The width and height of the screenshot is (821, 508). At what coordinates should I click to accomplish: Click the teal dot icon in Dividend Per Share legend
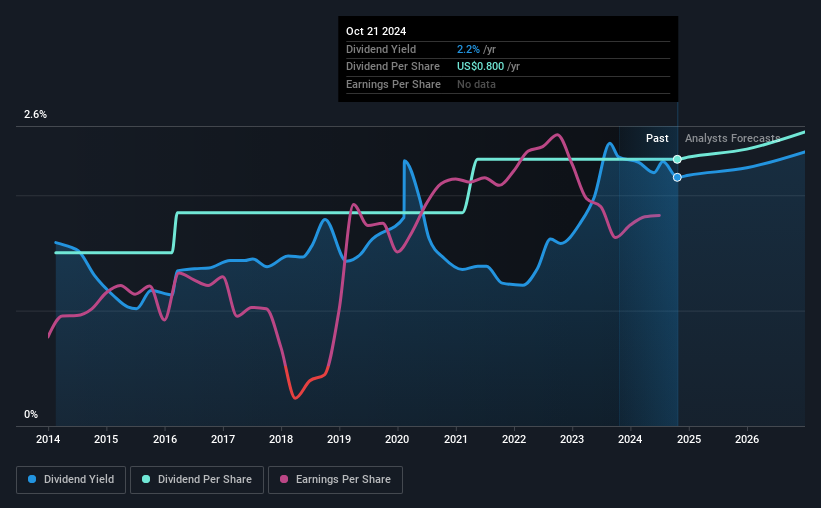pos(146,479)
